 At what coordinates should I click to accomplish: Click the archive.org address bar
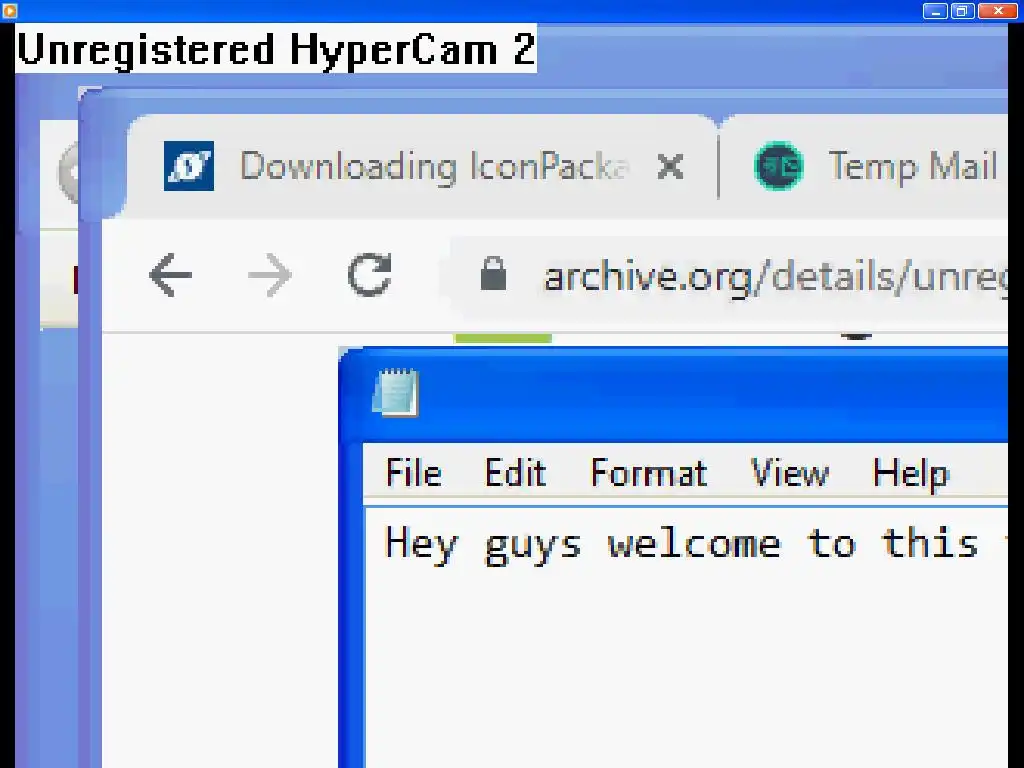[x=728, y=276]
